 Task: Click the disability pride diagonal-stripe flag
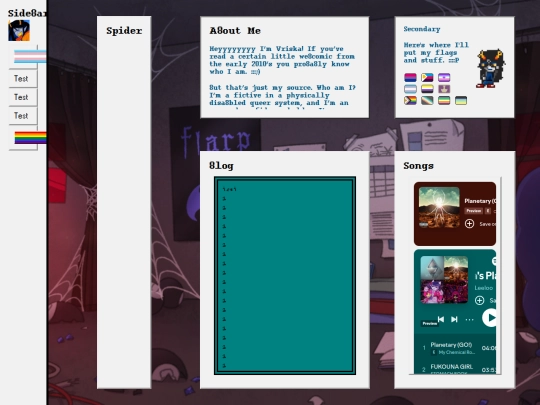(x=427, y=101)
